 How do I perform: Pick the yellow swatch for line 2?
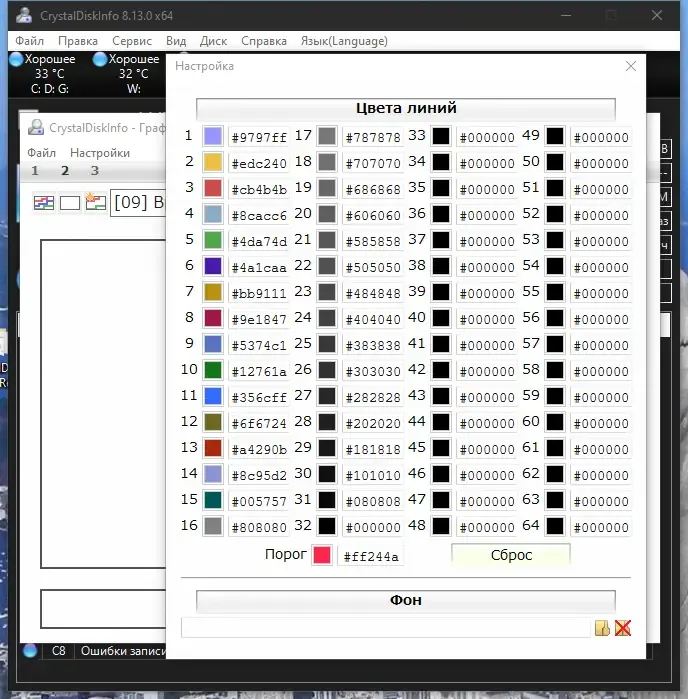click(213, 162)
